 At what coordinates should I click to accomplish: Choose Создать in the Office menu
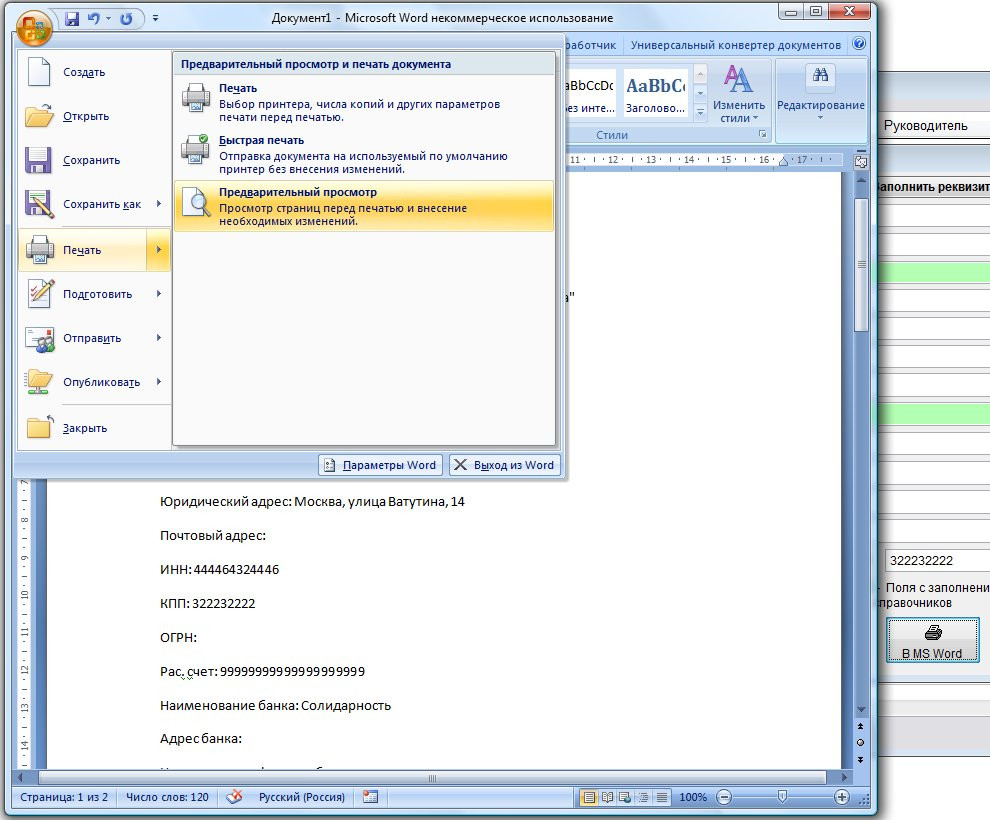click(x=95, y=72)
